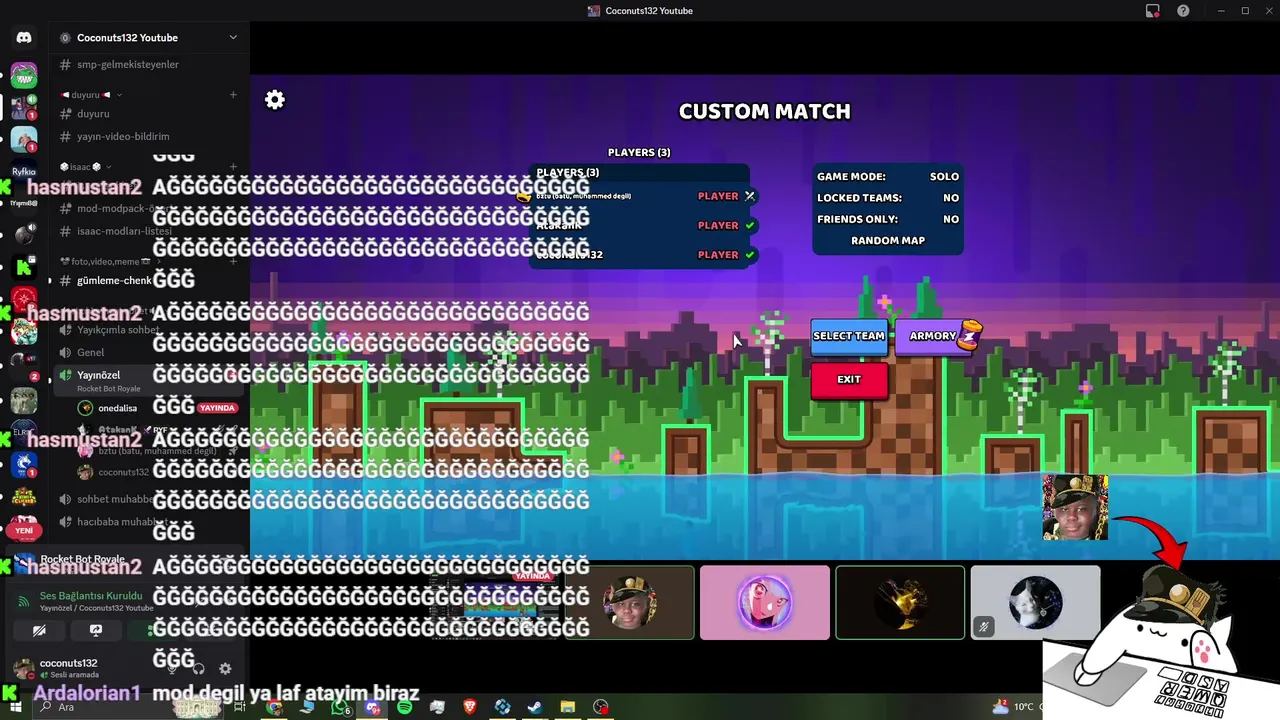
Task: Open Discord from the taskbar
Action: coord(373,707)
